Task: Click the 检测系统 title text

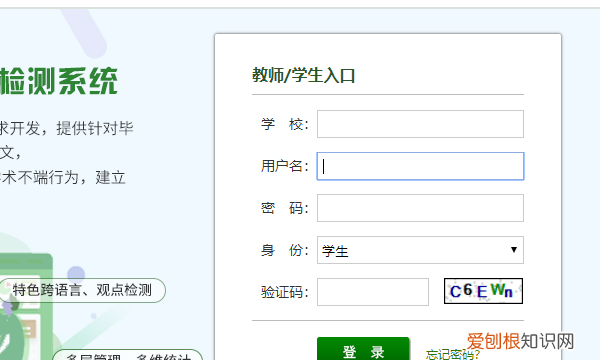Action: 59,81
